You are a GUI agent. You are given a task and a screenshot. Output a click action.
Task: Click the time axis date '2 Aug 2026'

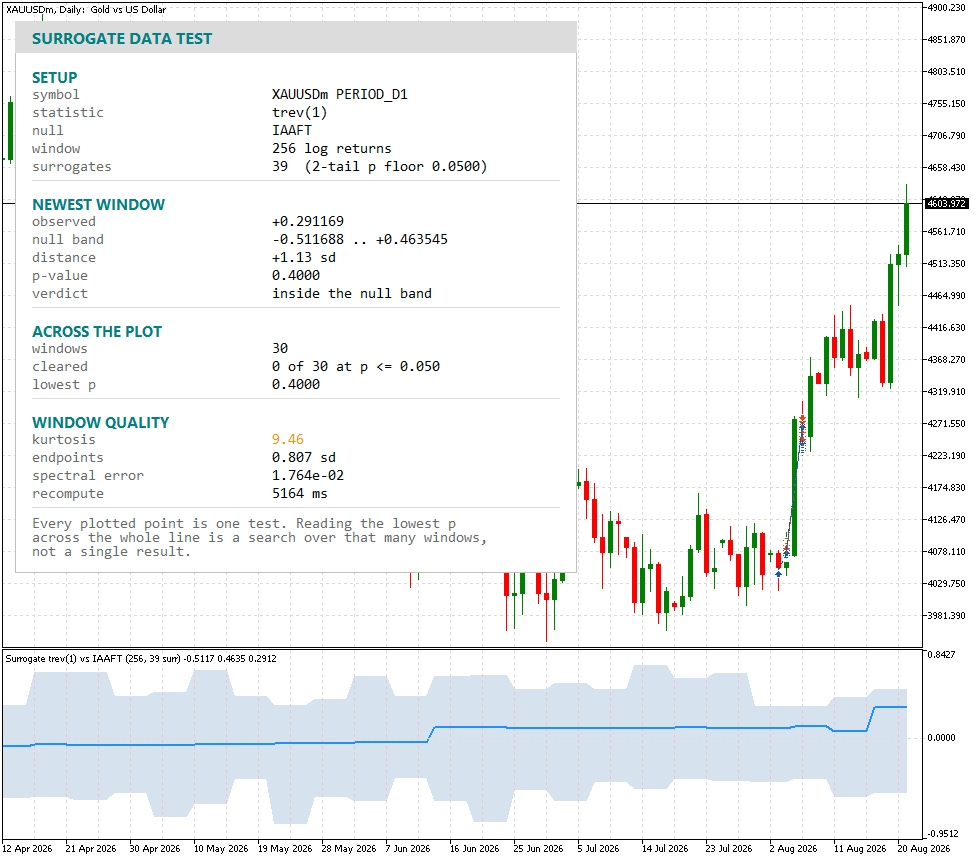793,848
